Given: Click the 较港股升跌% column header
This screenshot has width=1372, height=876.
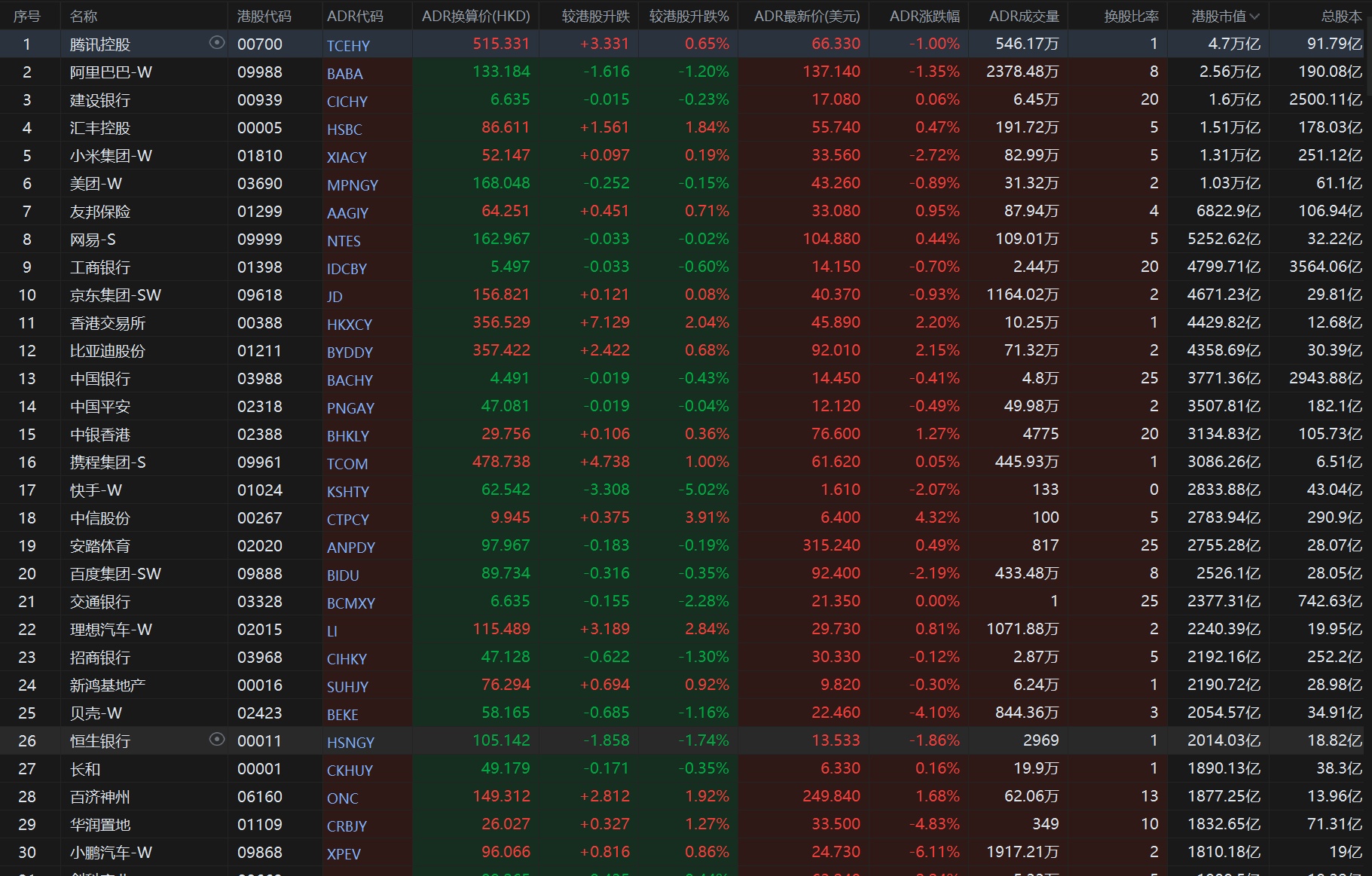Looking at the screenshot, I should point(689,16).
